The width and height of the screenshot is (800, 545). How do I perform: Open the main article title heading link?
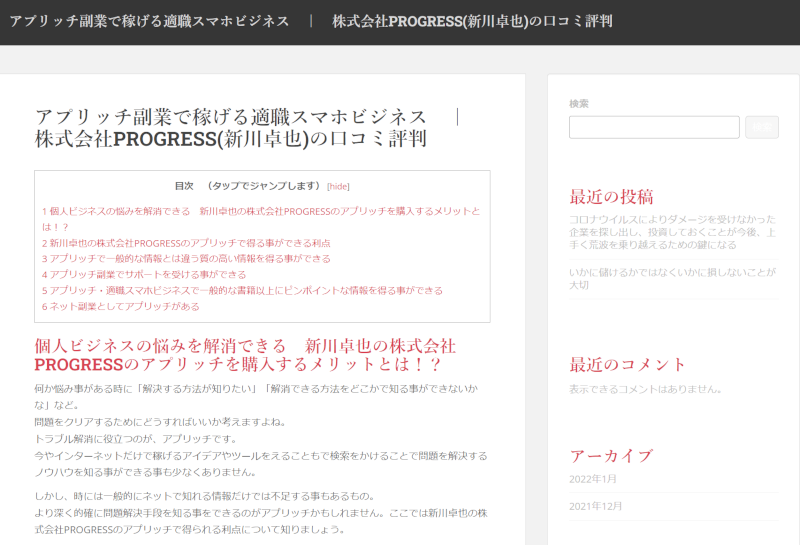[x=247, y=127]
